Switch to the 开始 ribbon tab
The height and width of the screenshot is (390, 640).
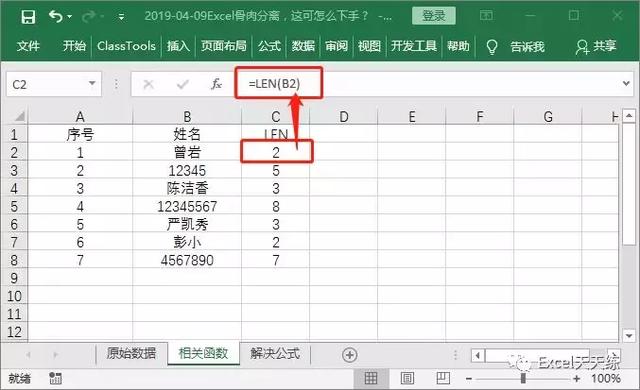tap(74, 46)
